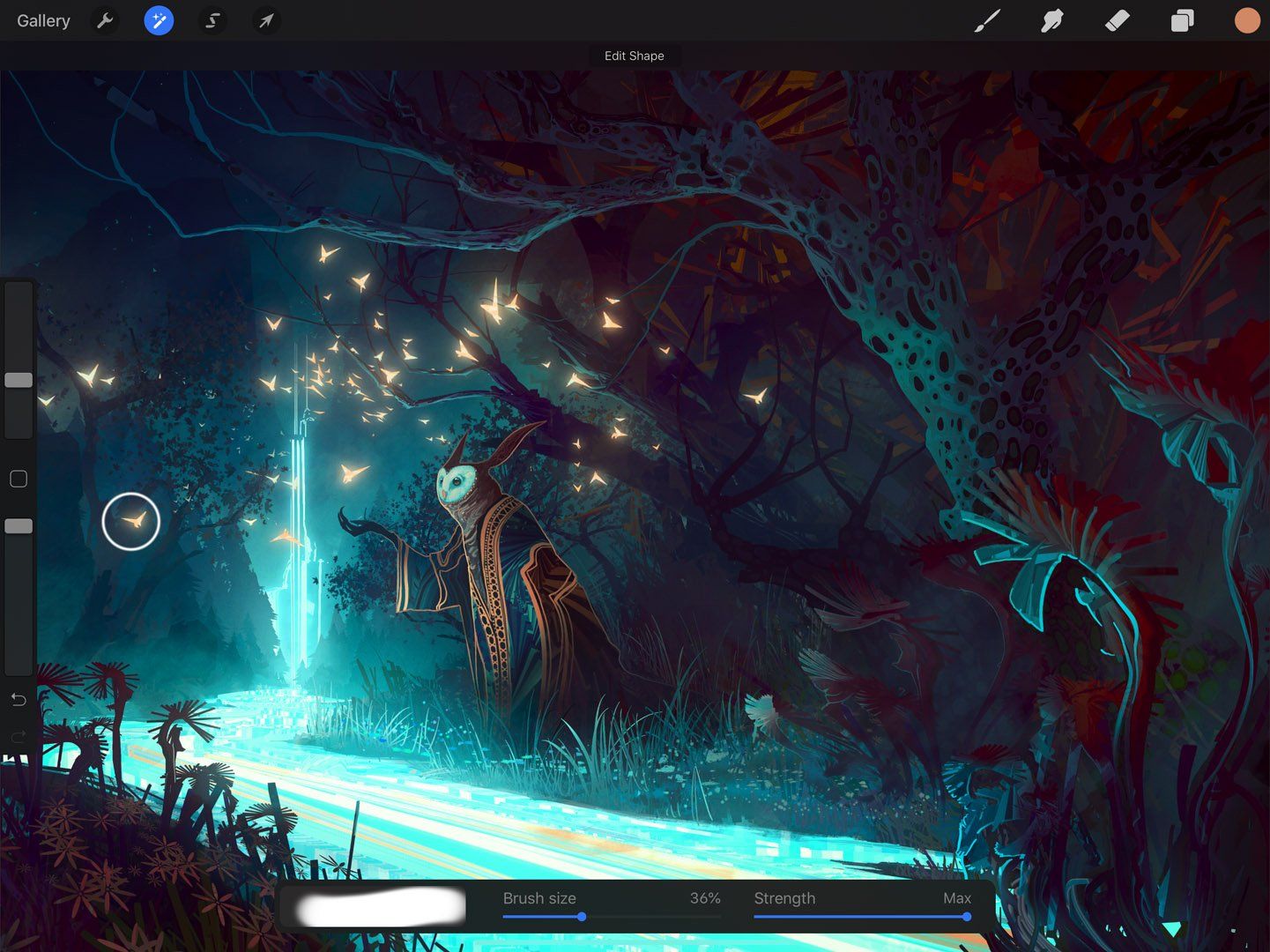Viewport: 1270px width, 952px height.
Task: Open the active color swatch
Action: point(1246,20)
